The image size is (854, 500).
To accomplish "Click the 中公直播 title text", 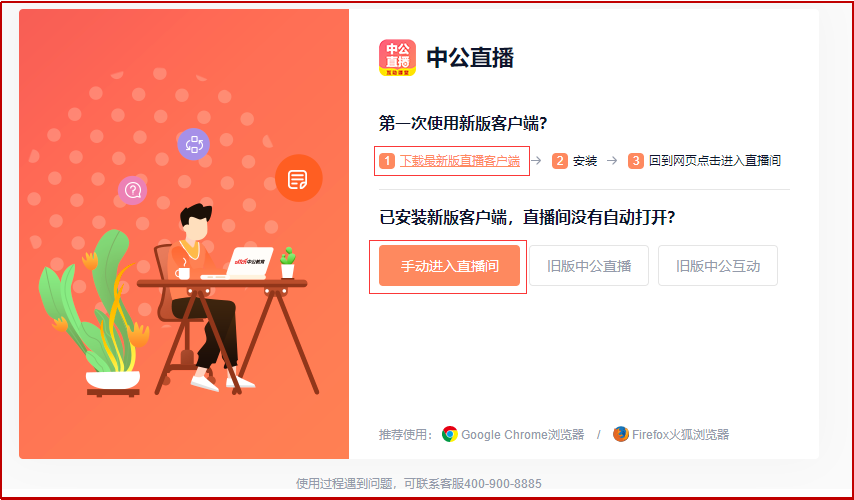I will 470,58.
